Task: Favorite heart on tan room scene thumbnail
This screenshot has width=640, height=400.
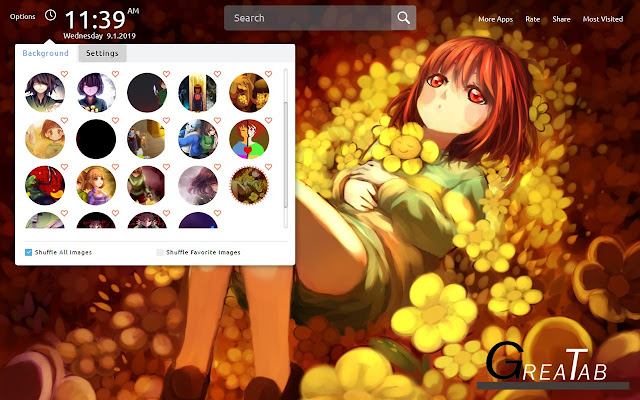Action: pos(167,120)
